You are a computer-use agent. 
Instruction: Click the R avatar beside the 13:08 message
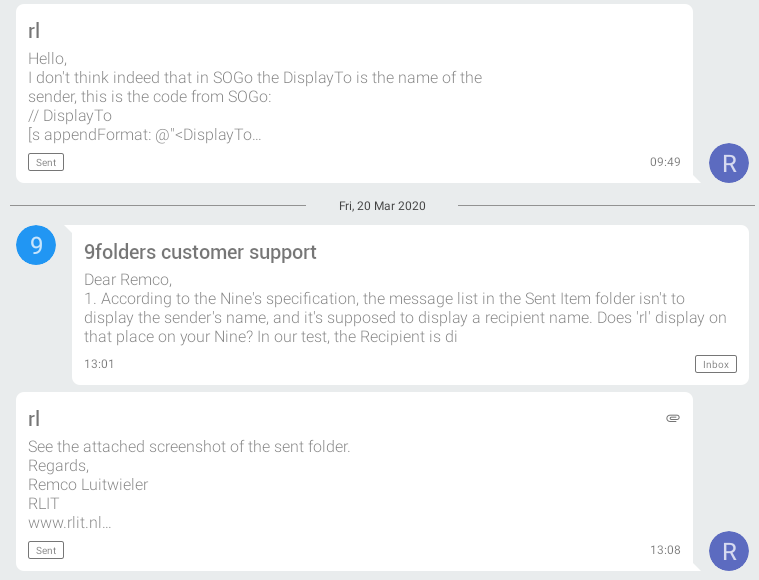[x=729, y=551]
